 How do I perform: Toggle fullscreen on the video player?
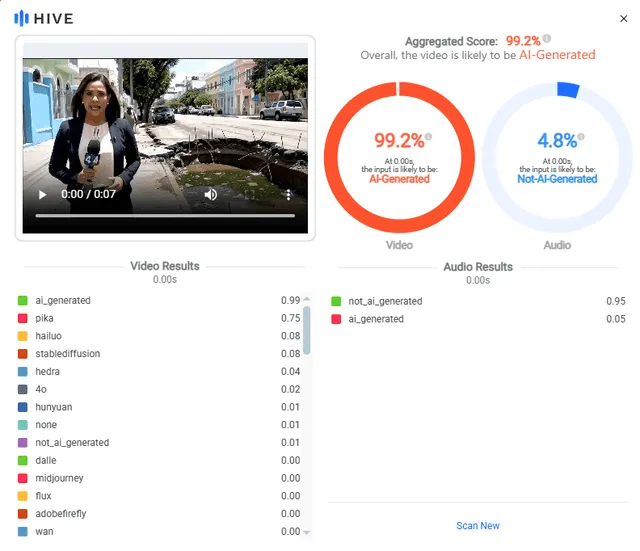click(x=249, y=195)
